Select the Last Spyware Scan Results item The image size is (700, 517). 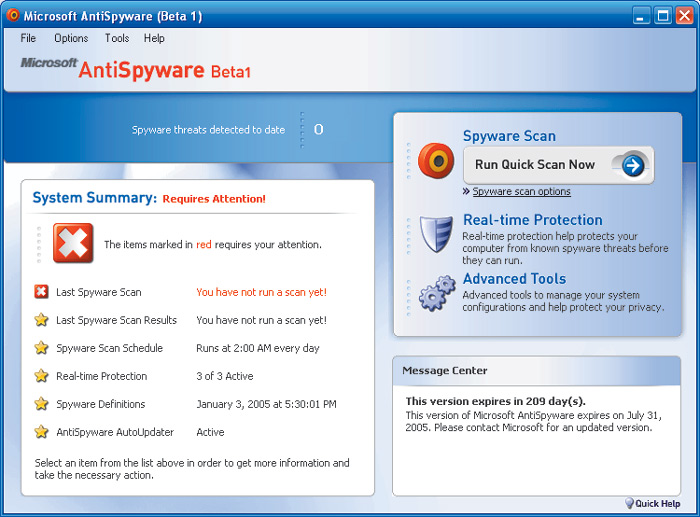(x=117, y=320)
